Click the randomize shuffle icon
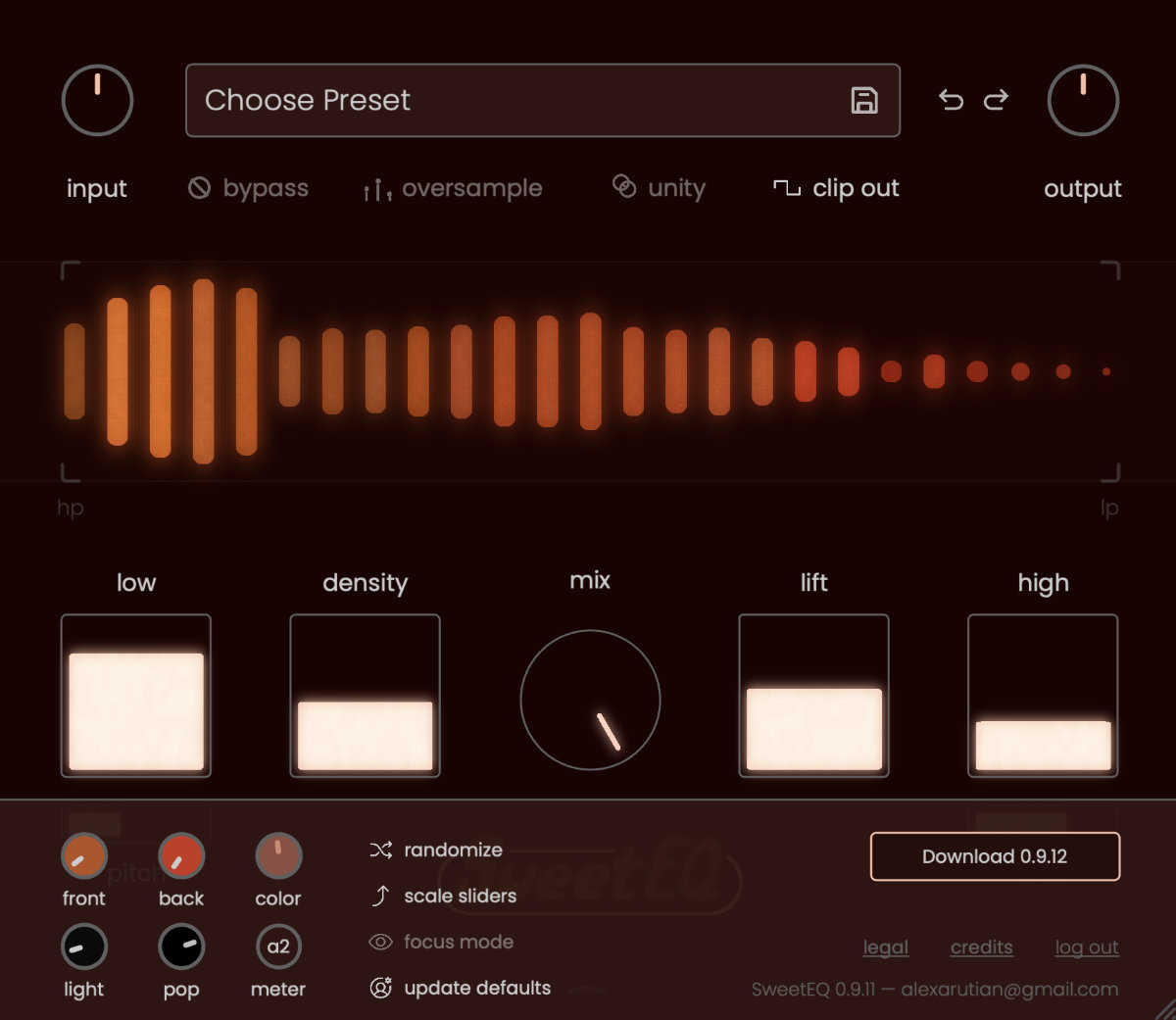Viewport: 1176px width, 1020px height. [380, 850]
